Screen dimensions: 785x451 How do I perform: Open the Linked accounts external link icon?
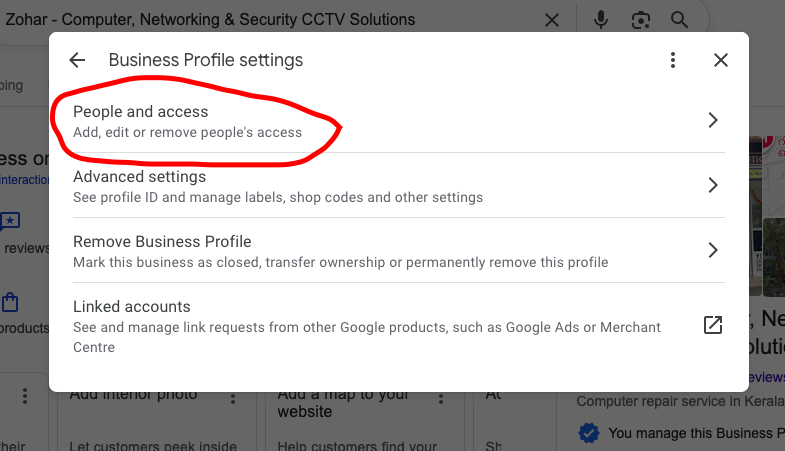(x=713, y=325)
